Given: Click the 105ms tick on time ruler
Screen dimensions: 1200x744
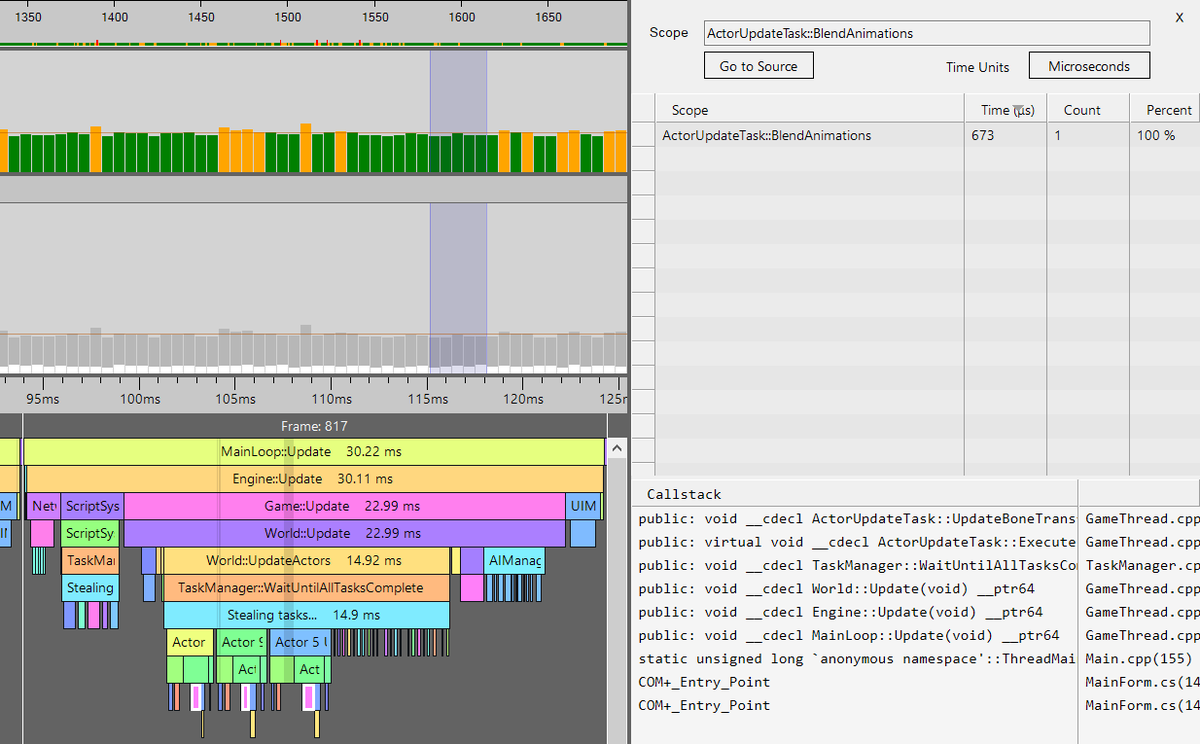Looking at the screenshot, I should (235, 399).
